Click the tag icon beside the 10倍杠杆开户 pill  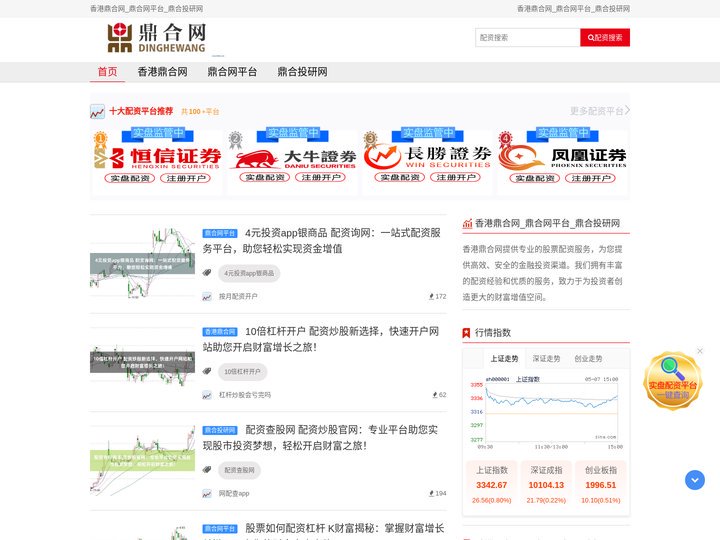[x=207, y=371]
